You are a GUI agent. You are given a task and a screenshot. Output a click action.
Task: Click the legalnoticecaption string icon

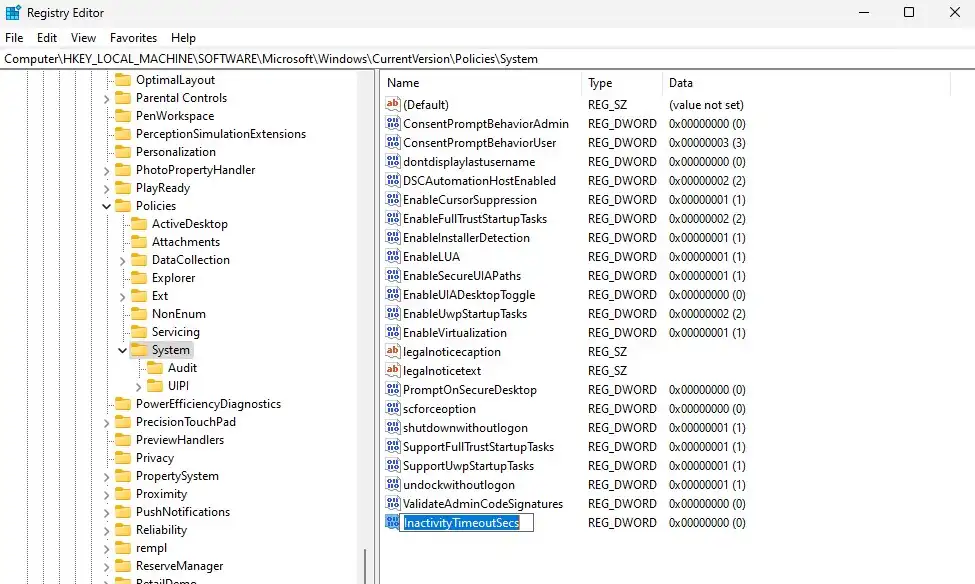pyautogui.click(x=392, y=351)
